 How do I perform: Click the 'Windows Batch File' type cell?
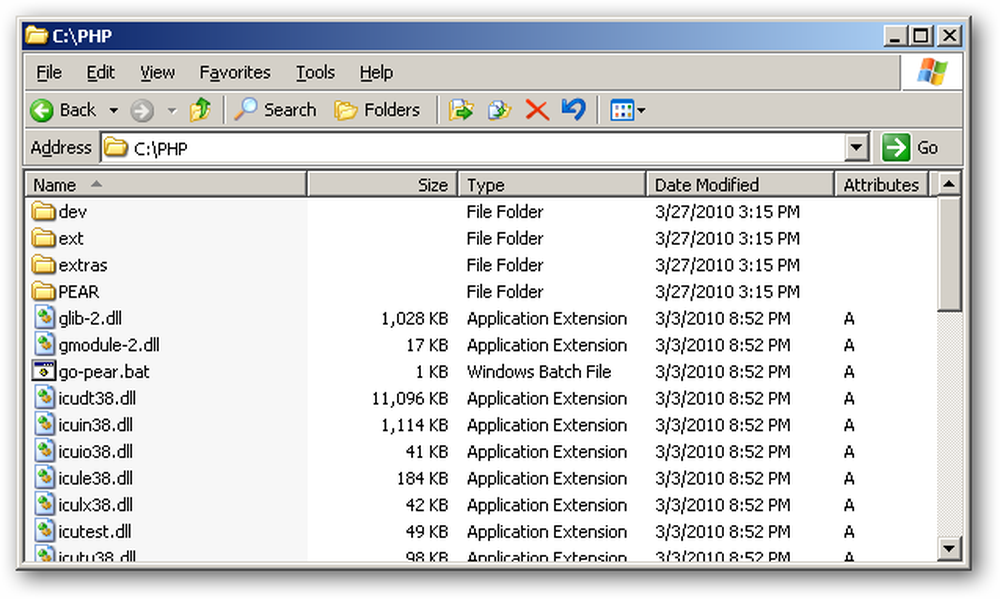[539, 372]
